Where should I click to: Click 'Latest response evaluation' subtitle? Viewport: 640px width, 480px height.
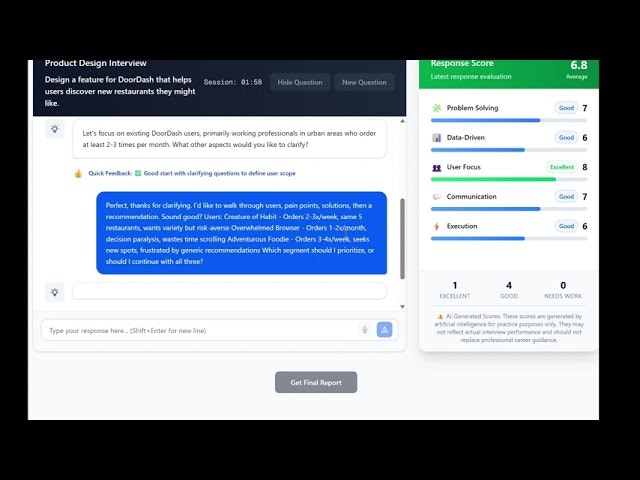tap(471, 76)
